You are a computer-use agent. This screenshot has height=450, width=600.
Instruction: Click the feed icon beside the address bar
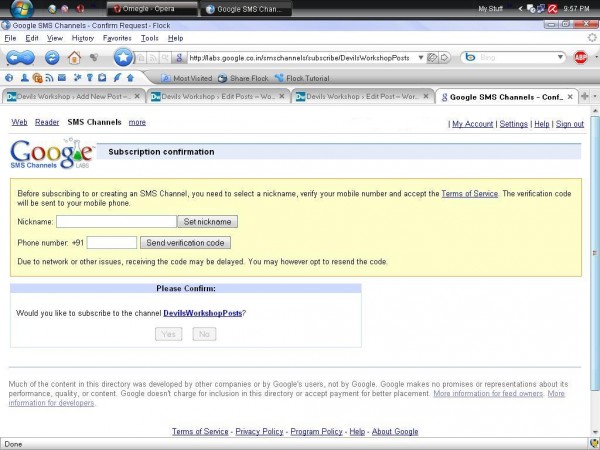pyautogui.click(x=153, y=58)
